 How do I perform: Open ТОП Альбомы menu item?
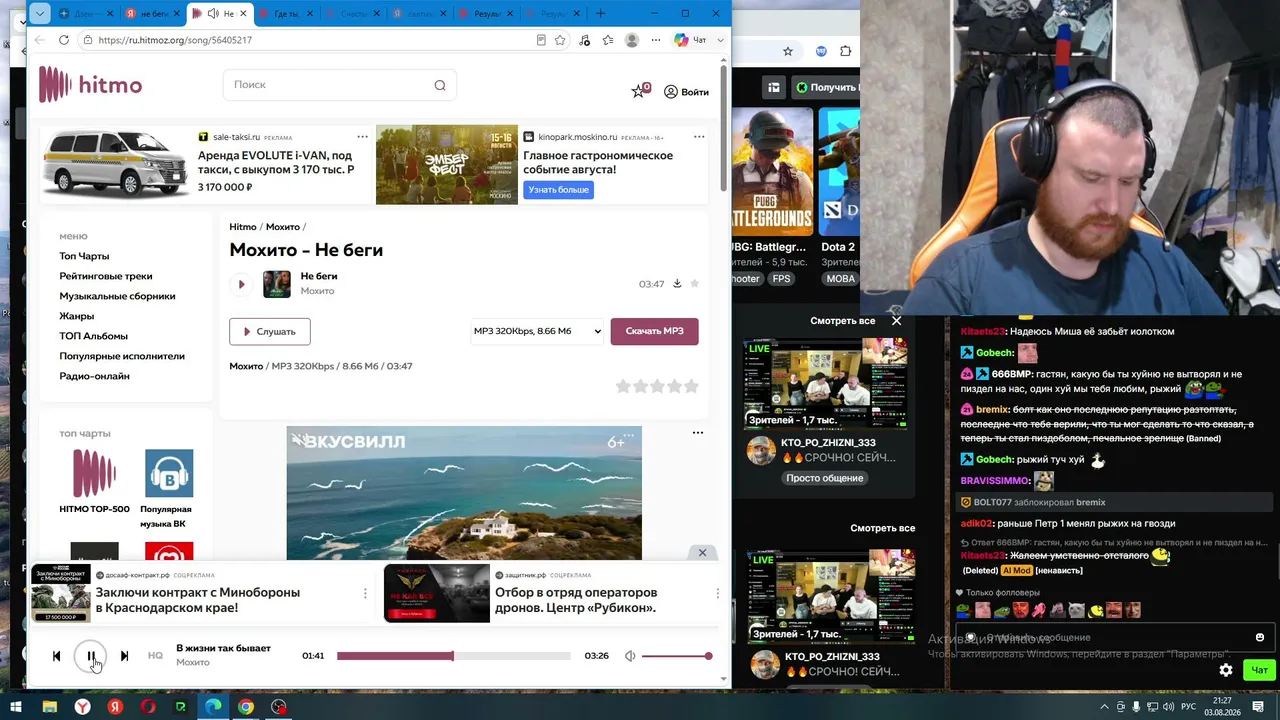coord(93,336)
